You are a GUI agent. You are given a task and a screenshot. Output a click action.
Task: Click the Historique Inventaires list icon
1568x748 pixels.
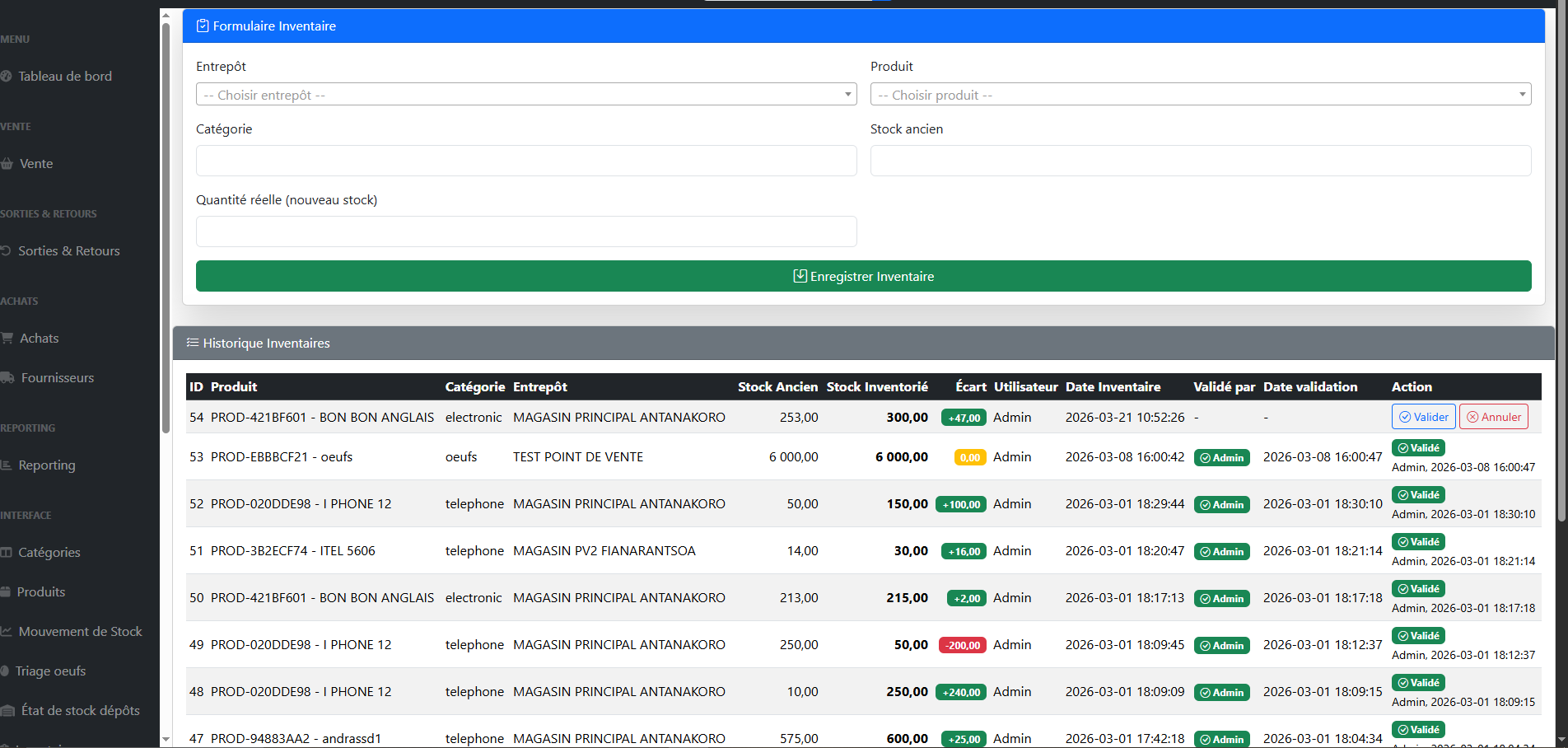(x=193, y=343)
